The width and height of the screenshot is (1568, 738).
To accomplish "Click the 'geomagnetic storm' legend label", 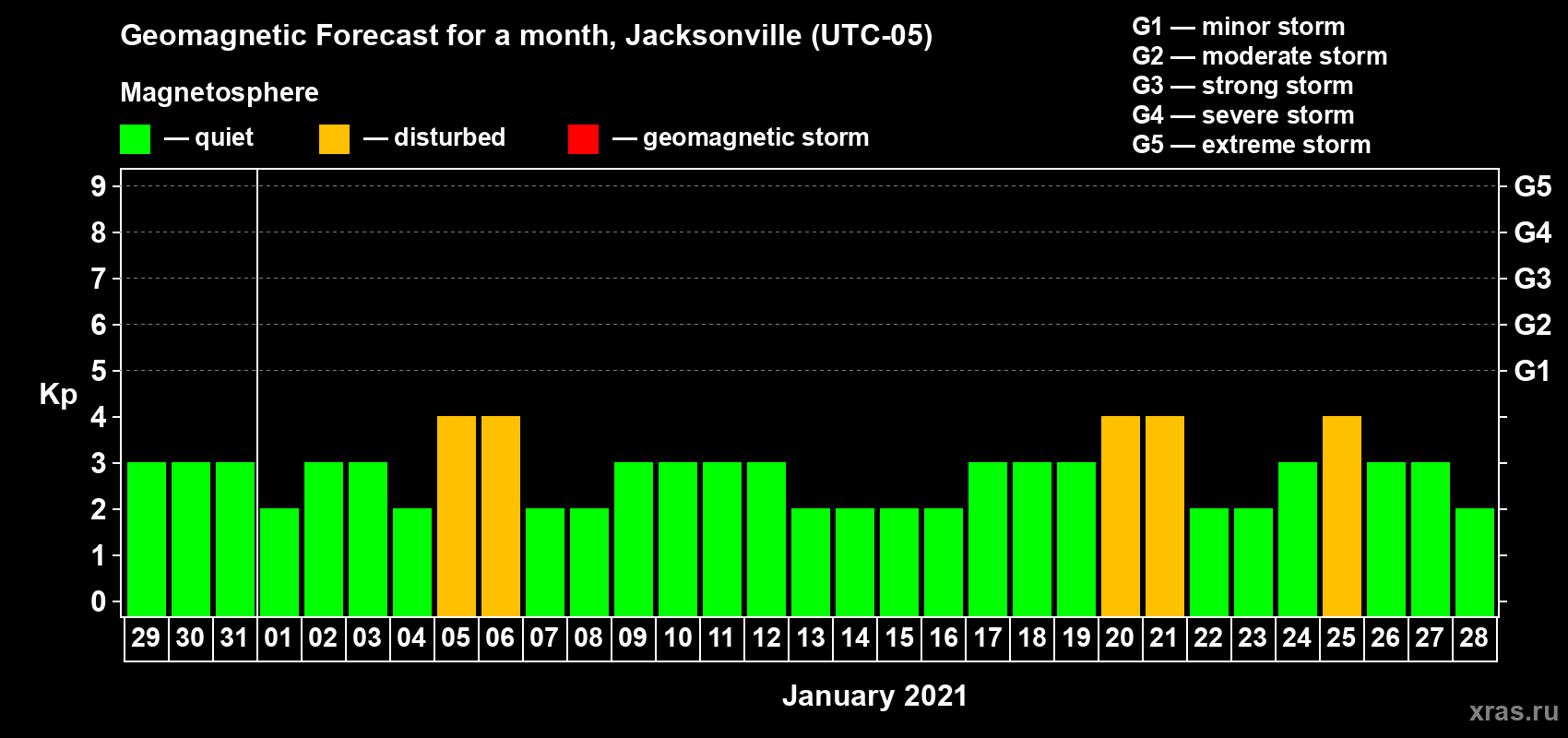I will (756, 138).
